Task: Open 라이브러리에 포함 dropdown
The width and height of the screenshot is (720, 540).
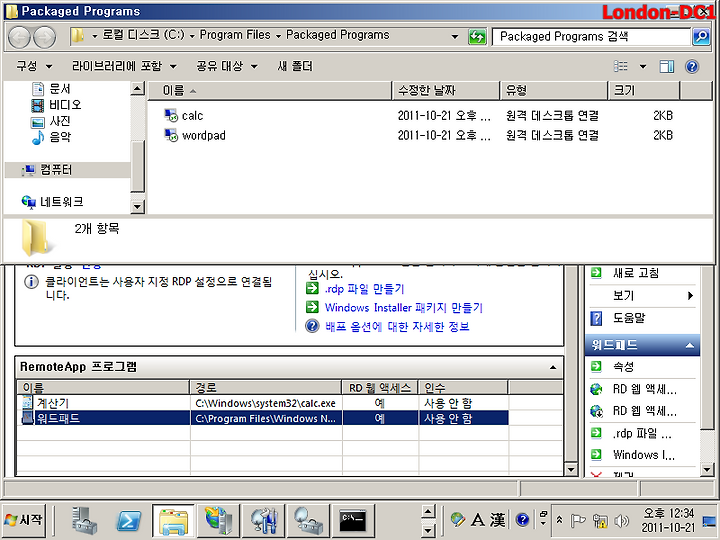Action: (124, 66)
